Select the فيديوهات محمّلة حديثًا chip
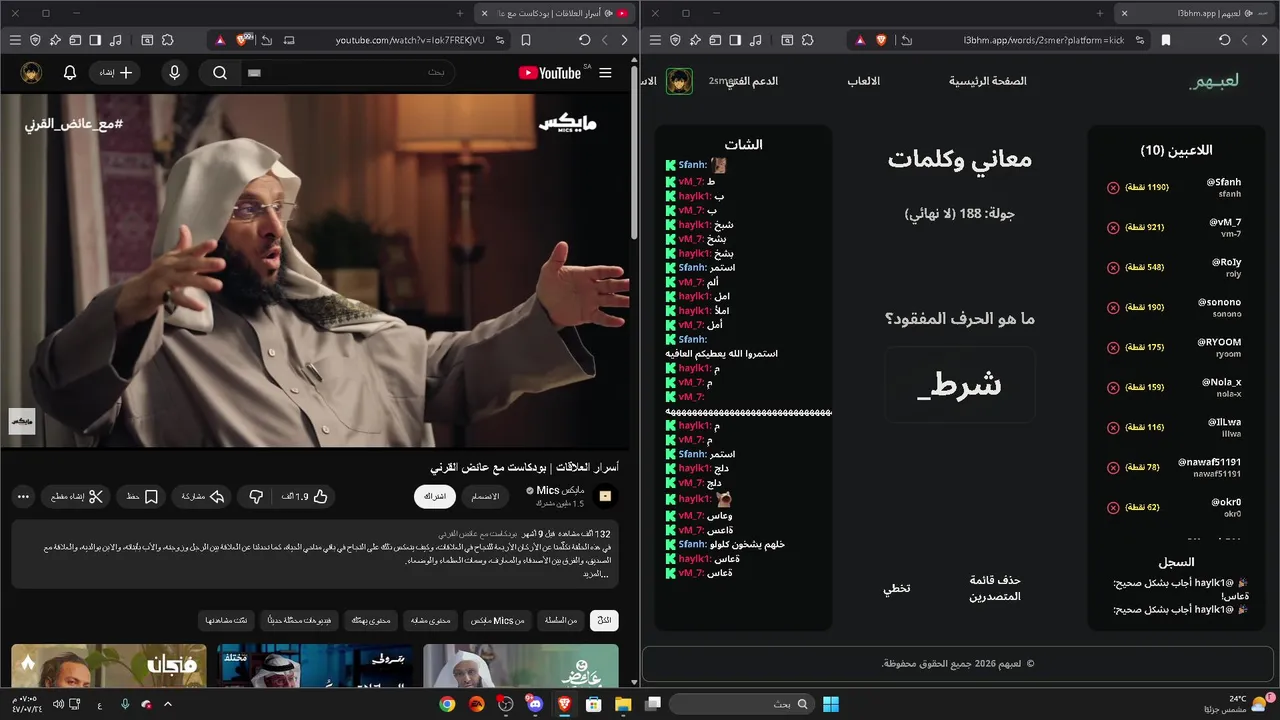 coord(300,620)
